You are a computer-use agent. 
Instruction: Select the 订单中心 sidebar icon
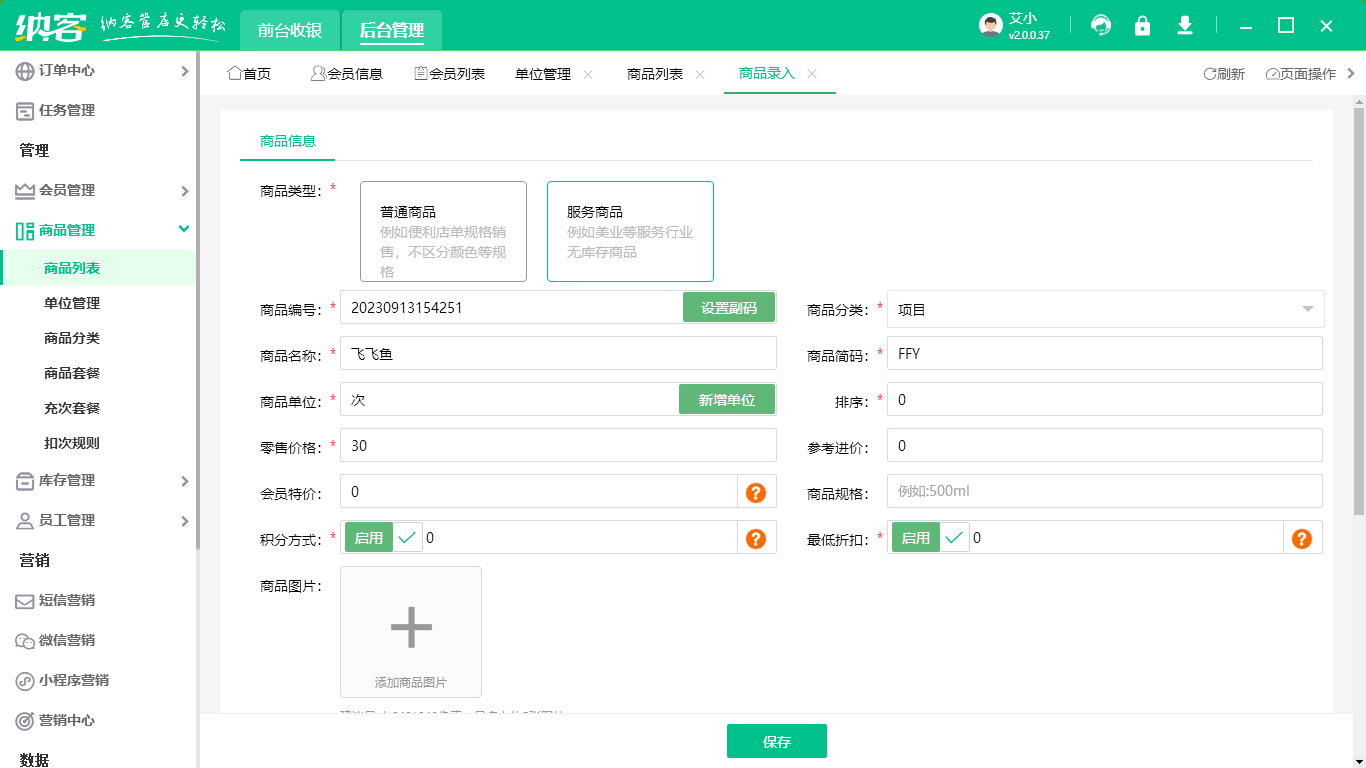point(22,70)
